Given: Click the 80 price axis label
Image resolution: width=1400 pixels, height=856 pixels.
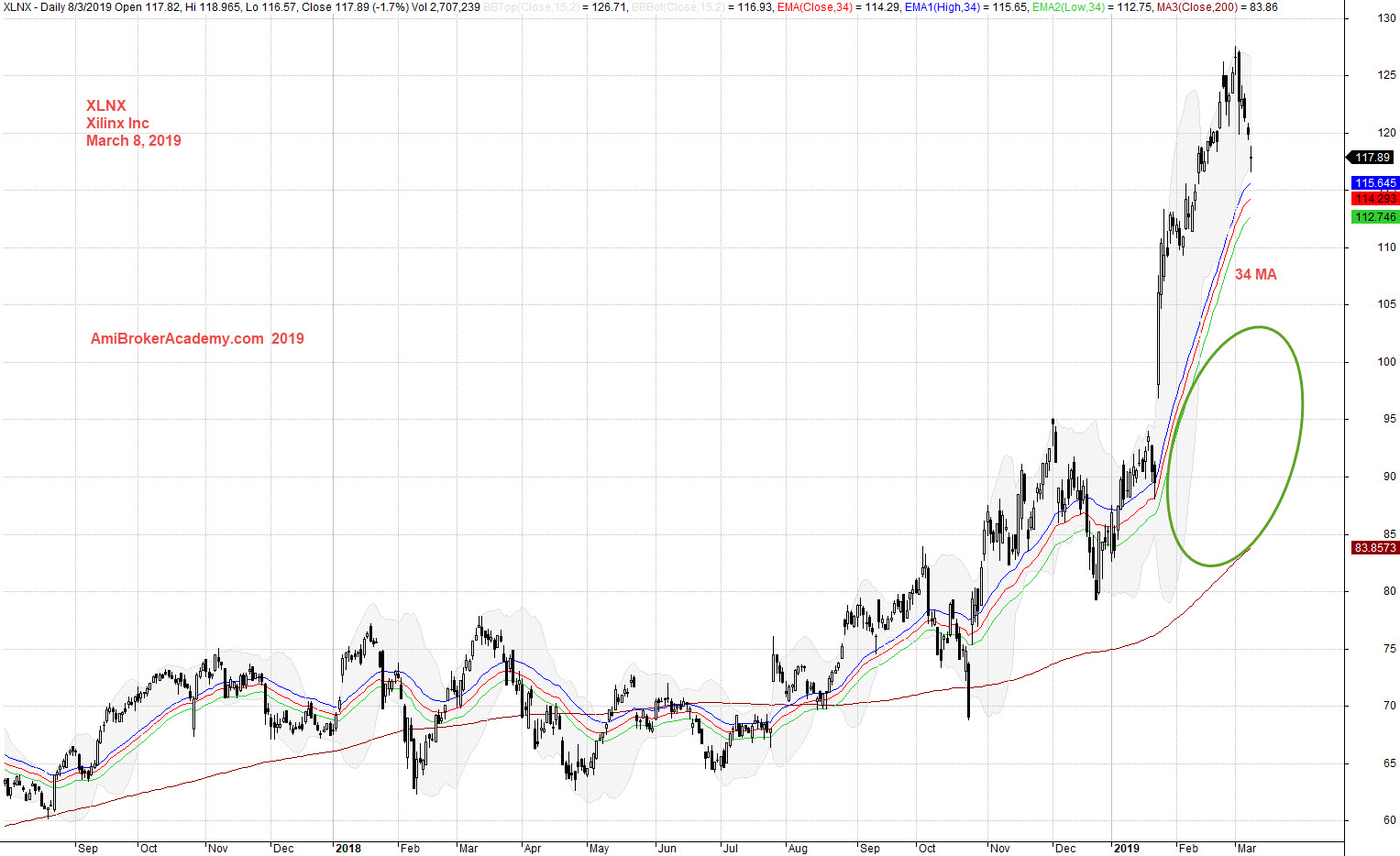Looking at the screenshot, I should tap(1390, 591).
